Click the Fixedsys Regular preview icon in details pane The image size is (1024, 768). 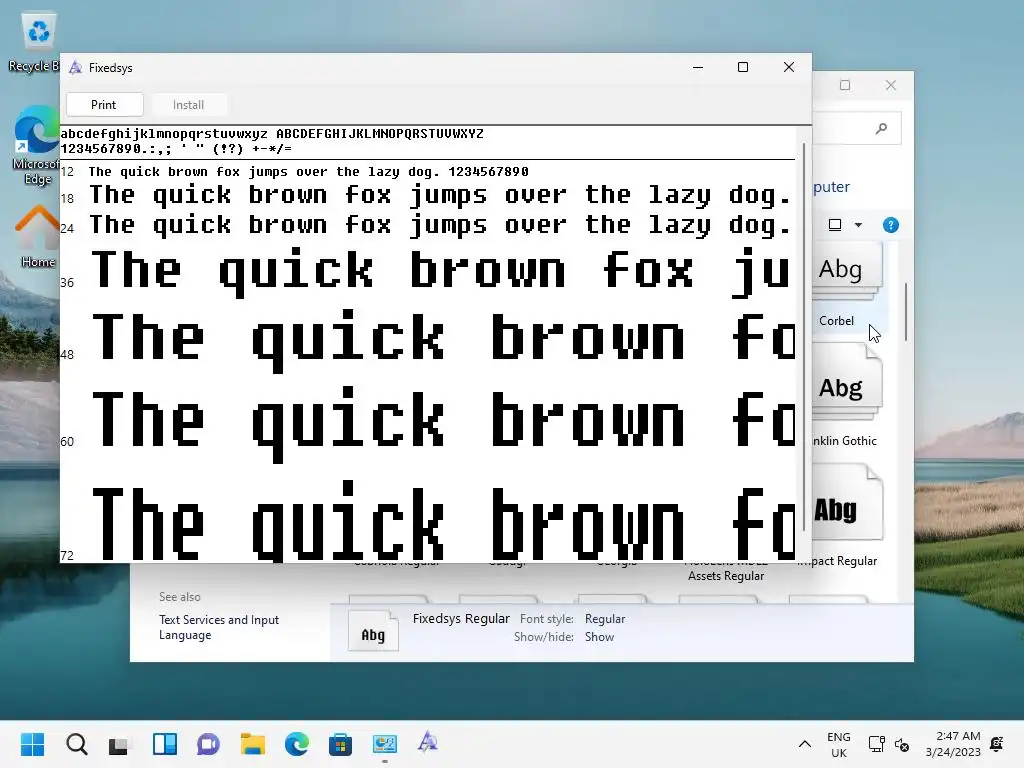click(373, 631)
